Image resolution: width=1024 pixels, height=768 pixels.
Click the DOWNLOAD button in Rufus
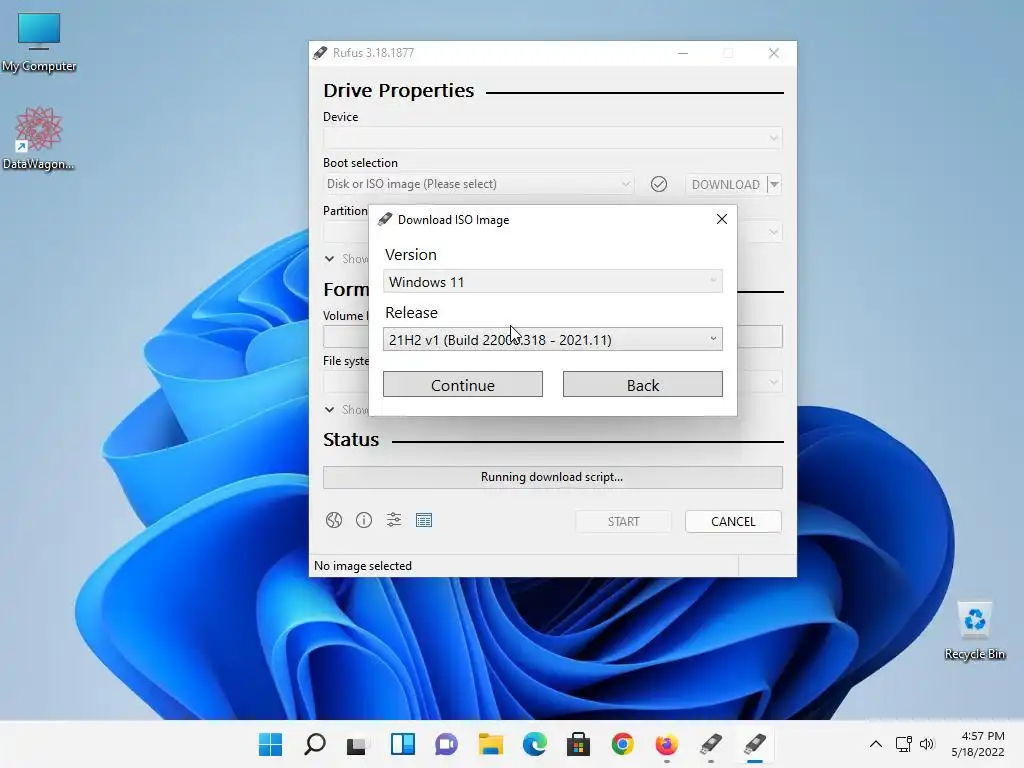click(726, 184)
